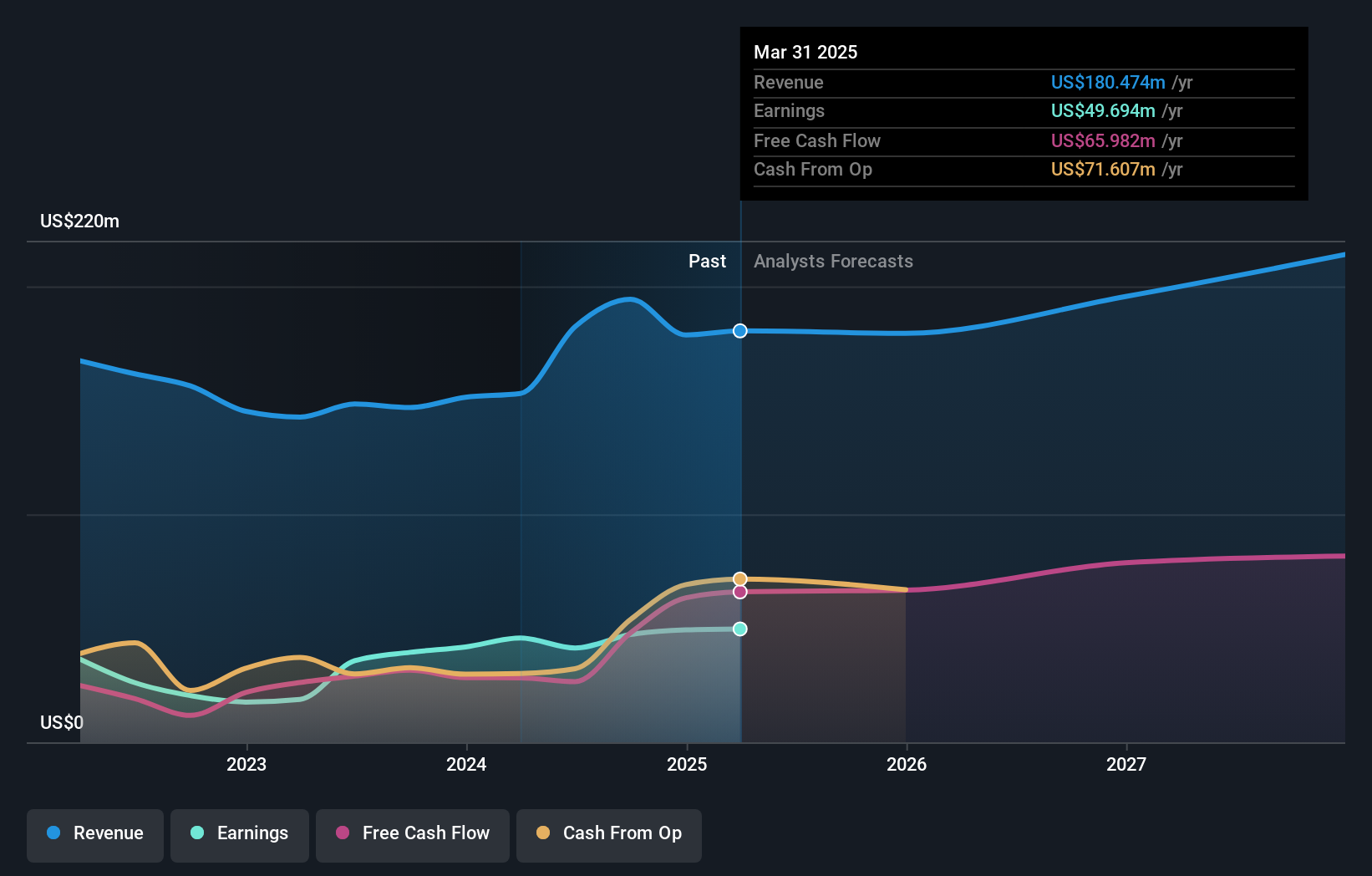The width and height of the screenshot is (1372, 876).
Task: Click the Cash From Op row label in tooltip
Action: tap(813, 170)
